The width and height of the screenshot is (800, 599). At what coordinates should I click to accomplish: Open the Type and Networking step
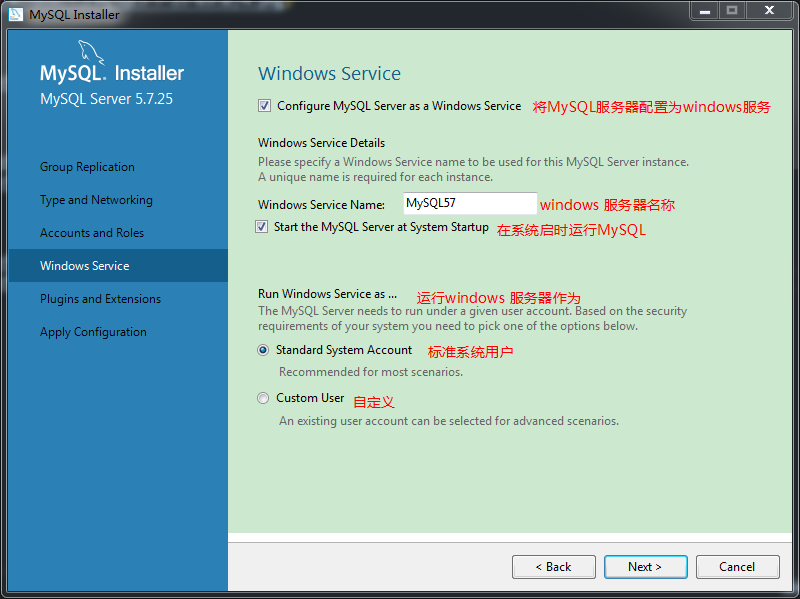pyautogui.click(x=96, y=200)
